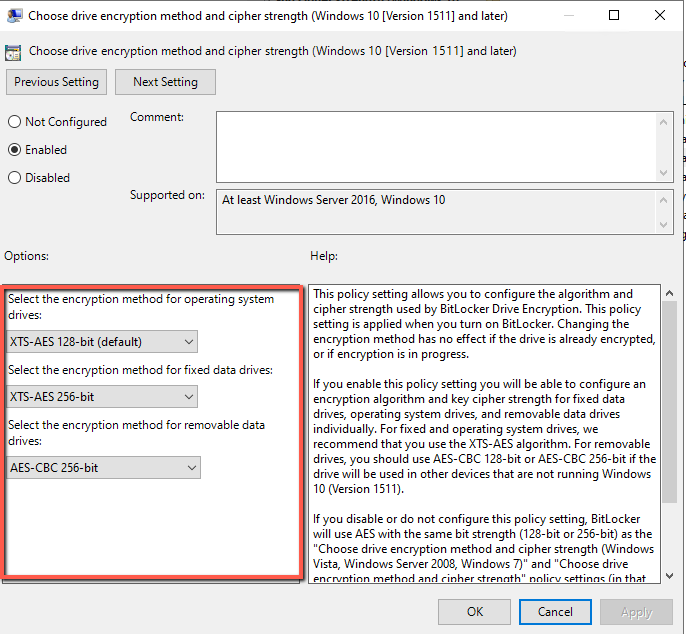Open the fixed data drives encryption dropdown
Viewport: 686px width, 634px height.
[x=102, y=397]
